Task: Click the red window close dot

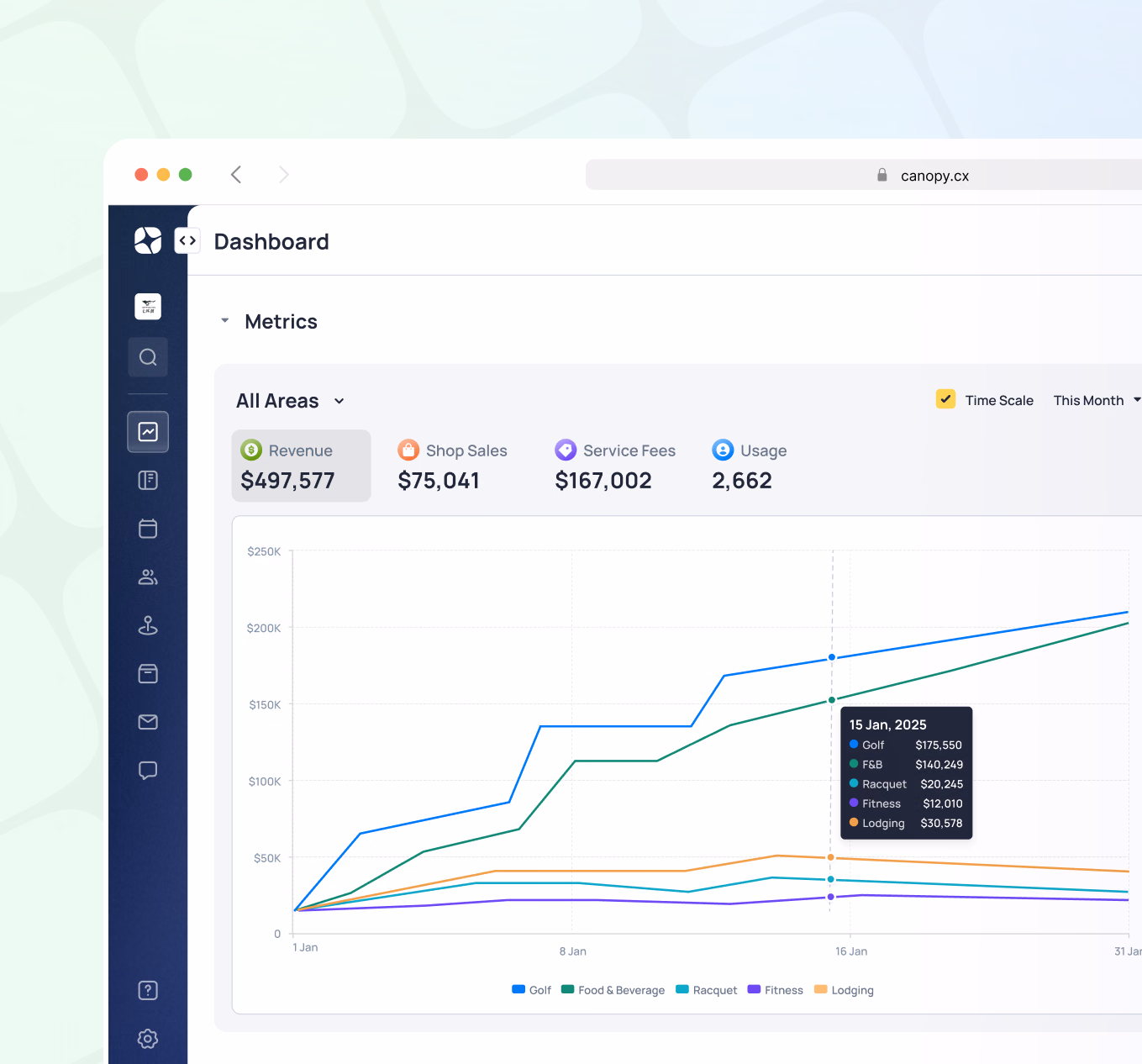Action: [x=141, y=175]
